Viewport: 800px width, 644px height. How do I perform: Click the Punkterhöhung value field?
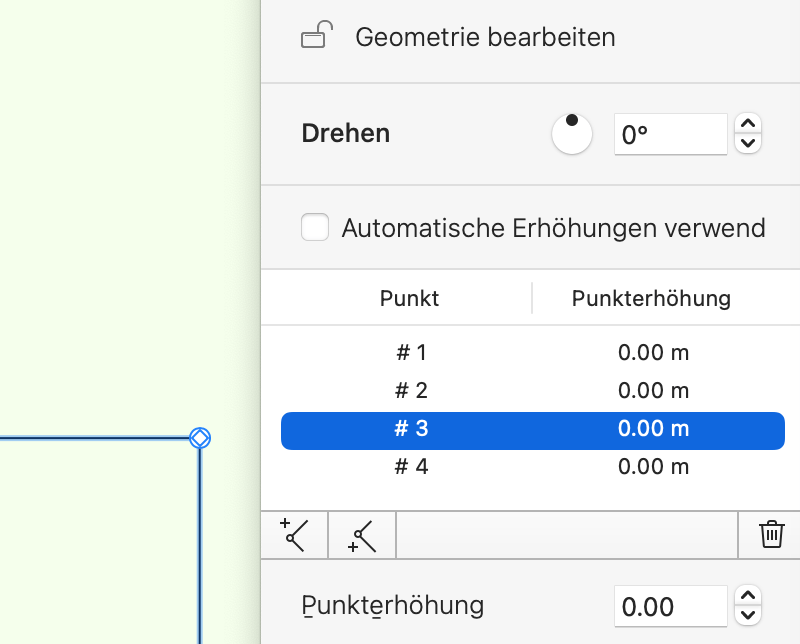pyautogui.click(x=670, y=606)
